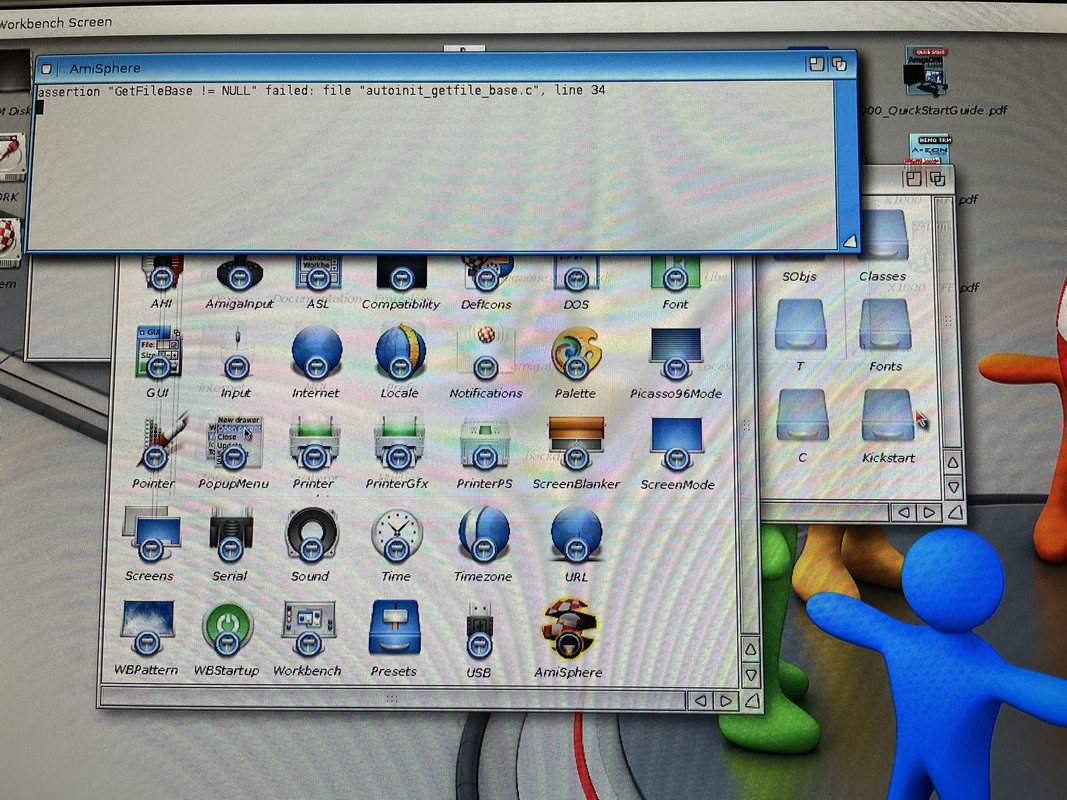Click zoom gadget of back drawer window
Screen dimensions: 1067x800
click(x=913, y=179)
